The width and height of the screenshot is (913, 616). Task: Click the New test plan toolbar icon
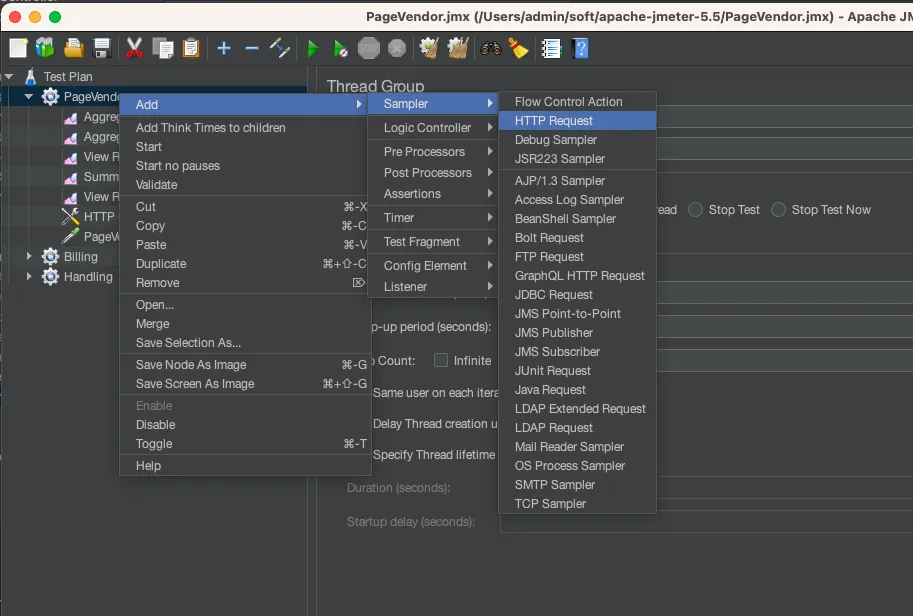18,48
